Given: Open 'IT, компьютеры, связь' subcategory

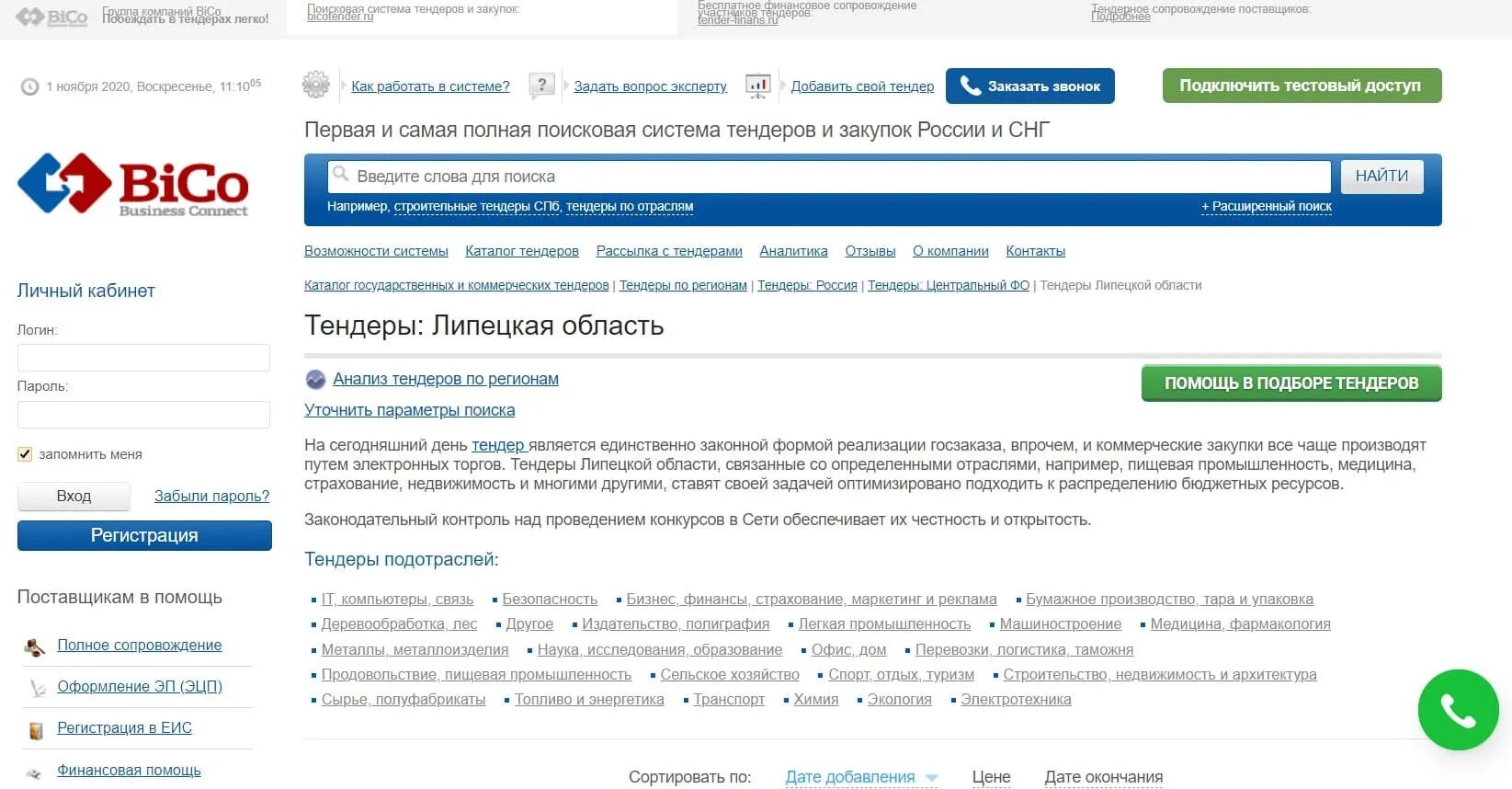Looking at the screenshot, I should (397, 600).
